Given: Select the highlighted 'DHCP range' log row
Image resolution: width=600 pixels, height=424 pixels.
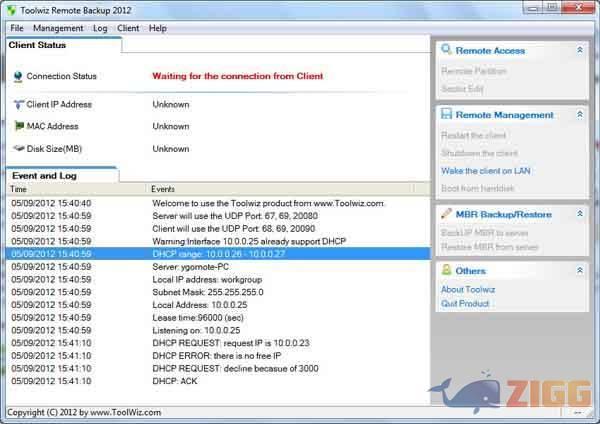Looking at the screenshot, I should tap(218, 254).
